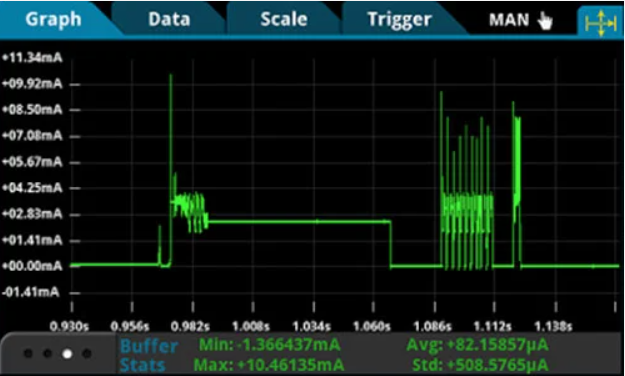This screenshot has width=625, height=376.
Task: Click the Std +508.5765µA value
Action: click(x=480, y=364)
